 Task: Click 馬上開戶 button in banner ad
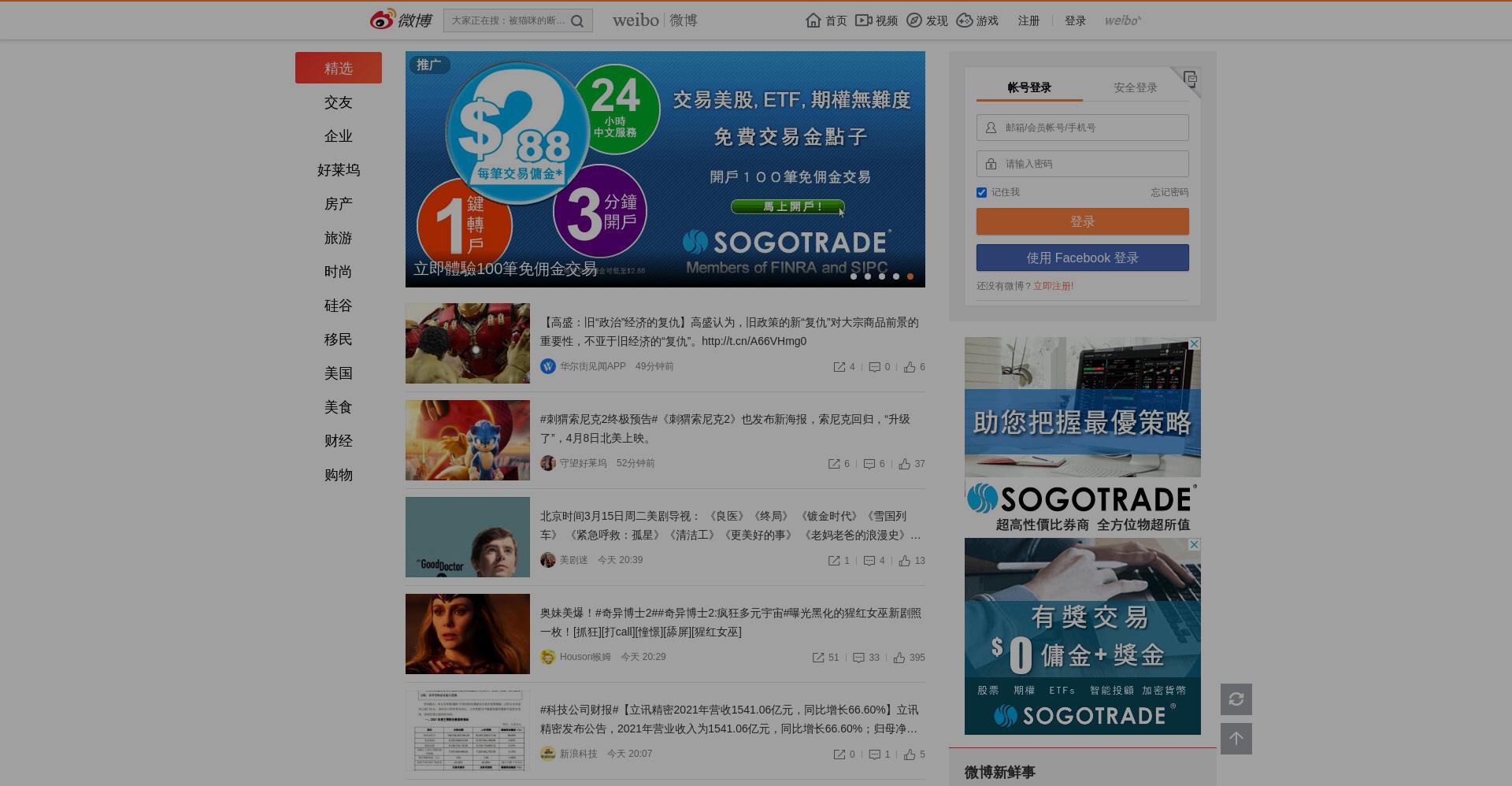pyautogui.click(x=787, y=206)
